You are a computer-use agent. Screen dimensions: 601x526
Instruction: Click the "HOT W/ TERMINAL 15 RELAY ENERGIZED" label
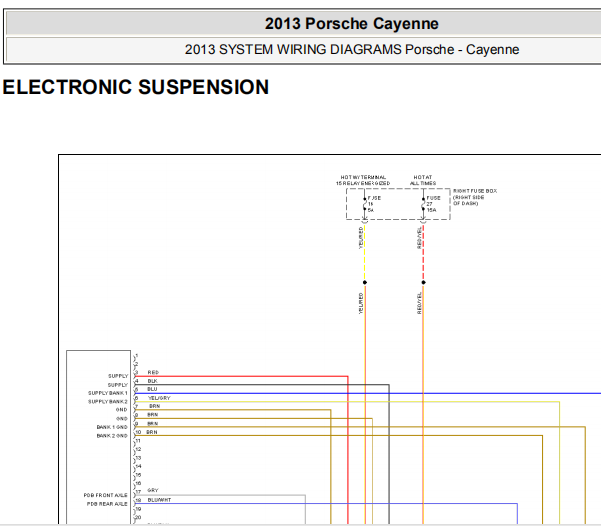363,180
